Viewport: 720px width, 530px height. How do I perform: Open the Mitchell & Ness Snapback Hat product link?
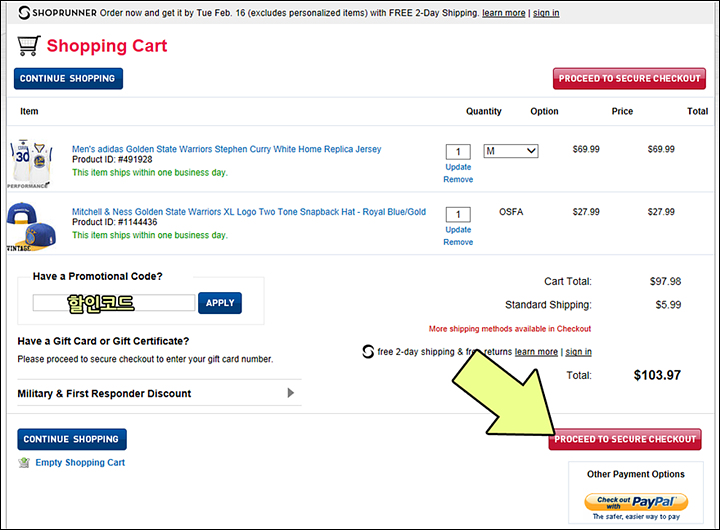(x=249, y=212)
